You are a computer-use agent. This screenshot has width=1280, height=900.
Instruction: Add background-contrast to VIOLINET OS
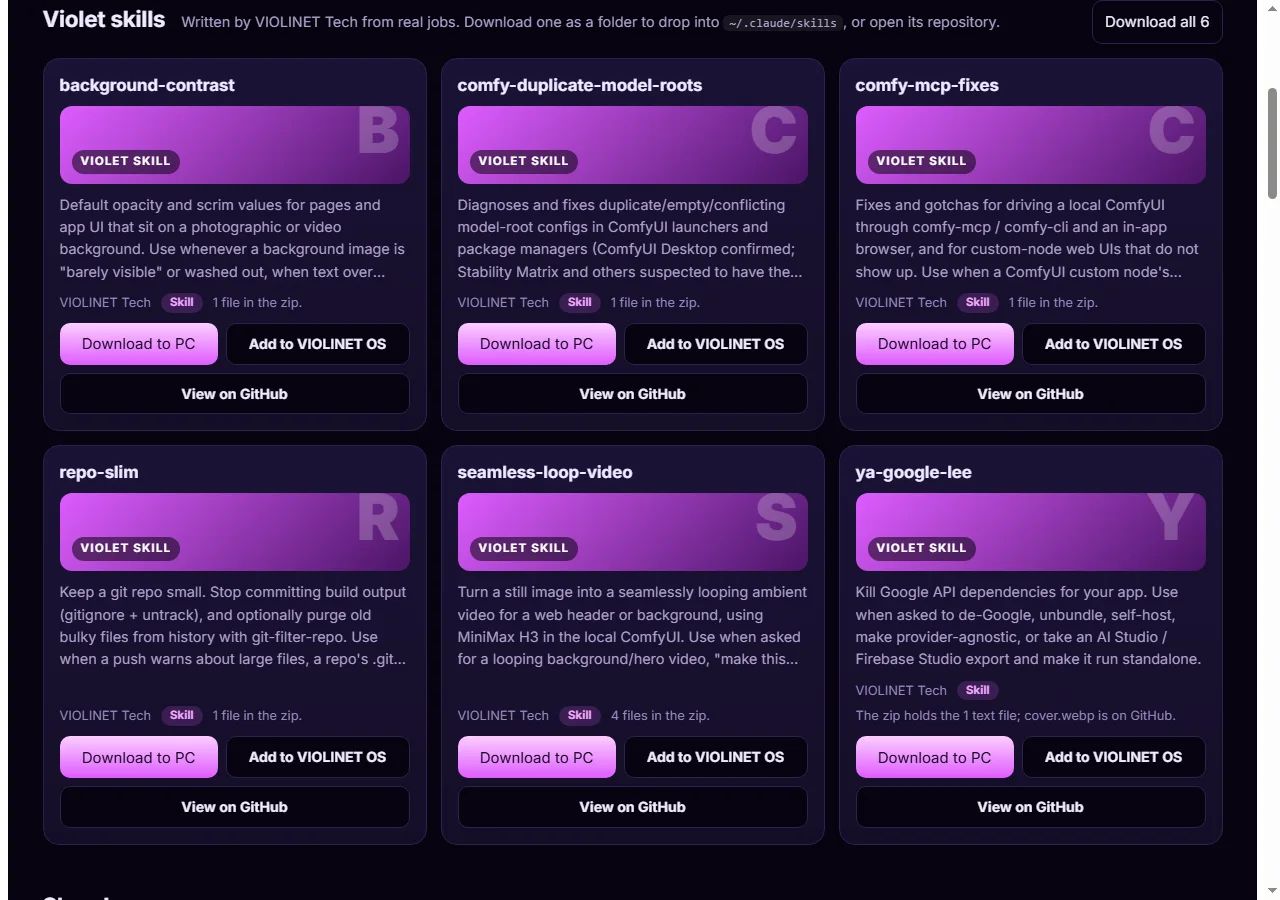(318, 344)
